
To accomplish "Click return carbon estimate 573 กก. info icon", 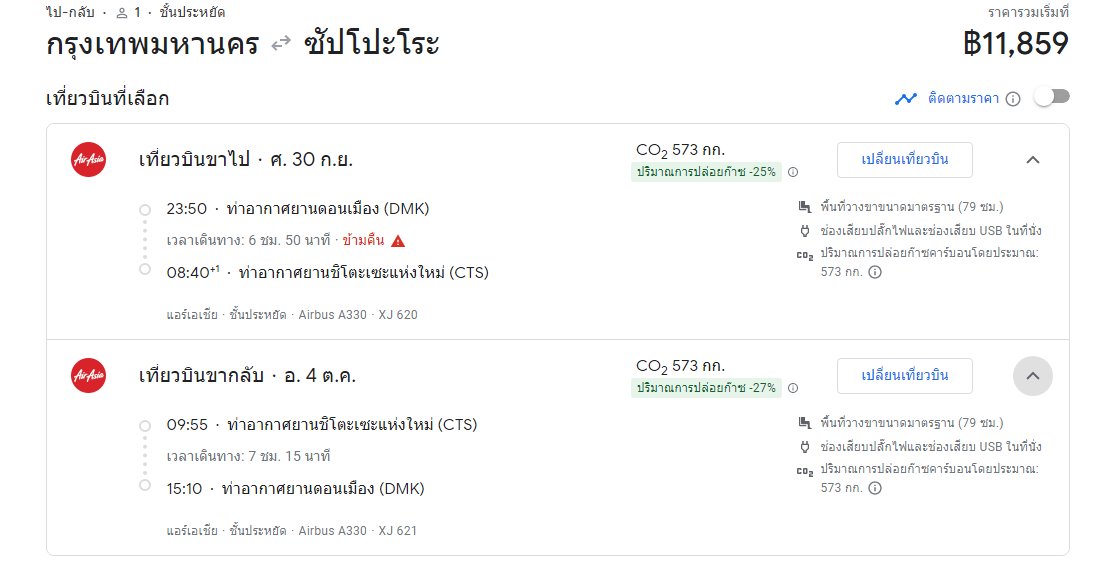I will (875, 488).
